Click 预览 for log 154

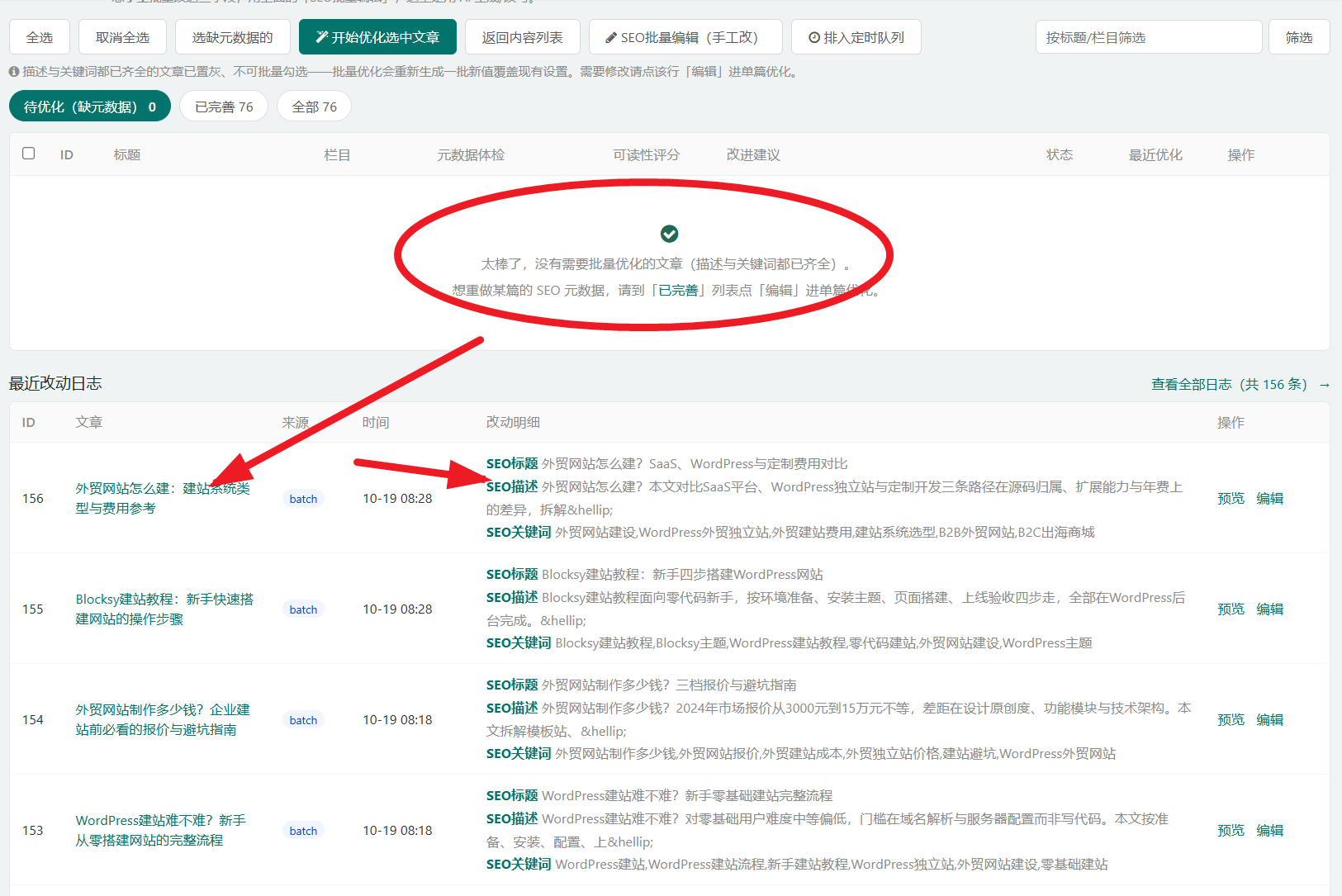[x=1231, y=720]
